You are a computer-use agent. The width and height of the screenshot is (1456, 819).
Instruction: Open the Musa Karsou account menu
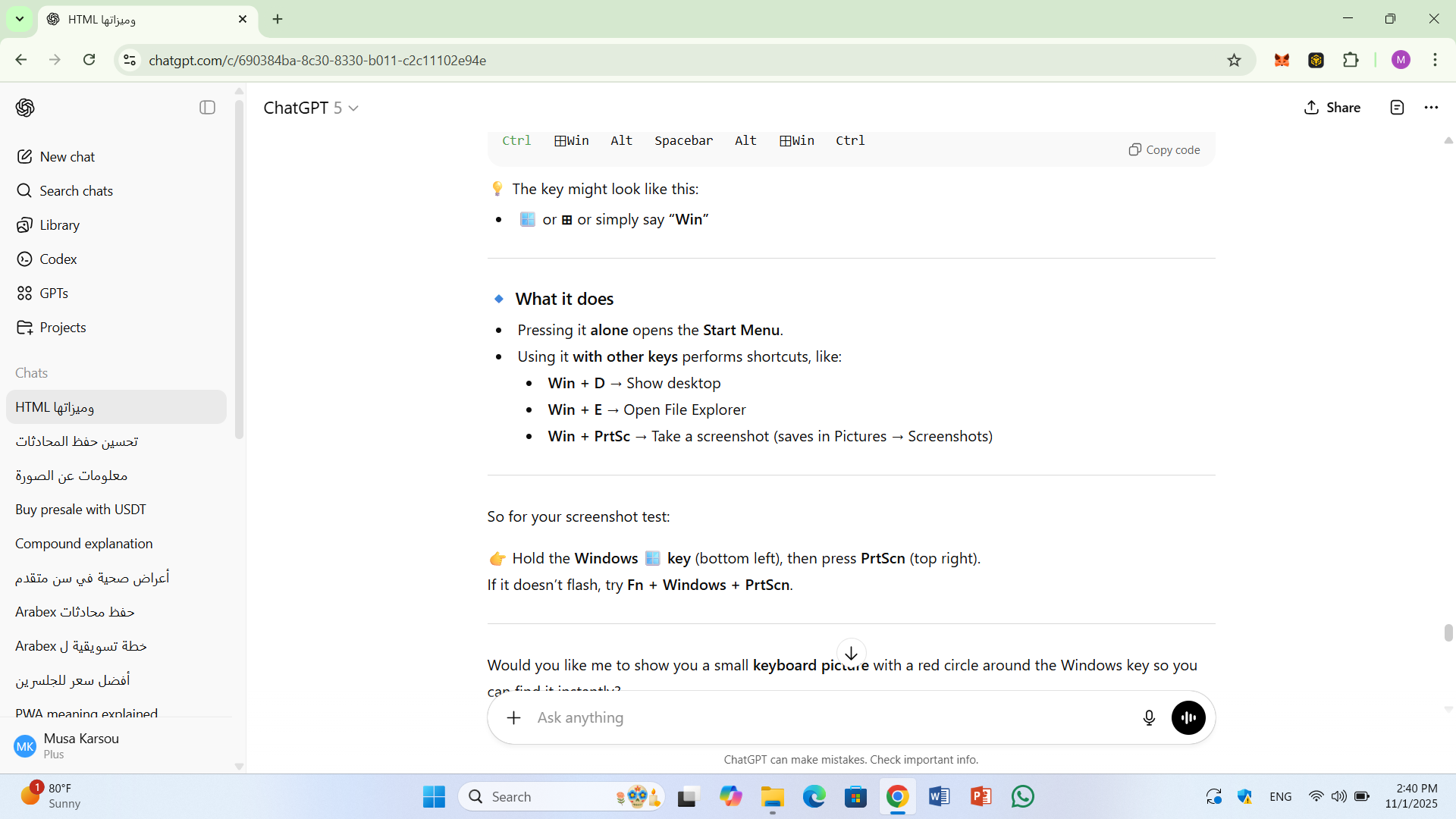click(x=81, y=745)
